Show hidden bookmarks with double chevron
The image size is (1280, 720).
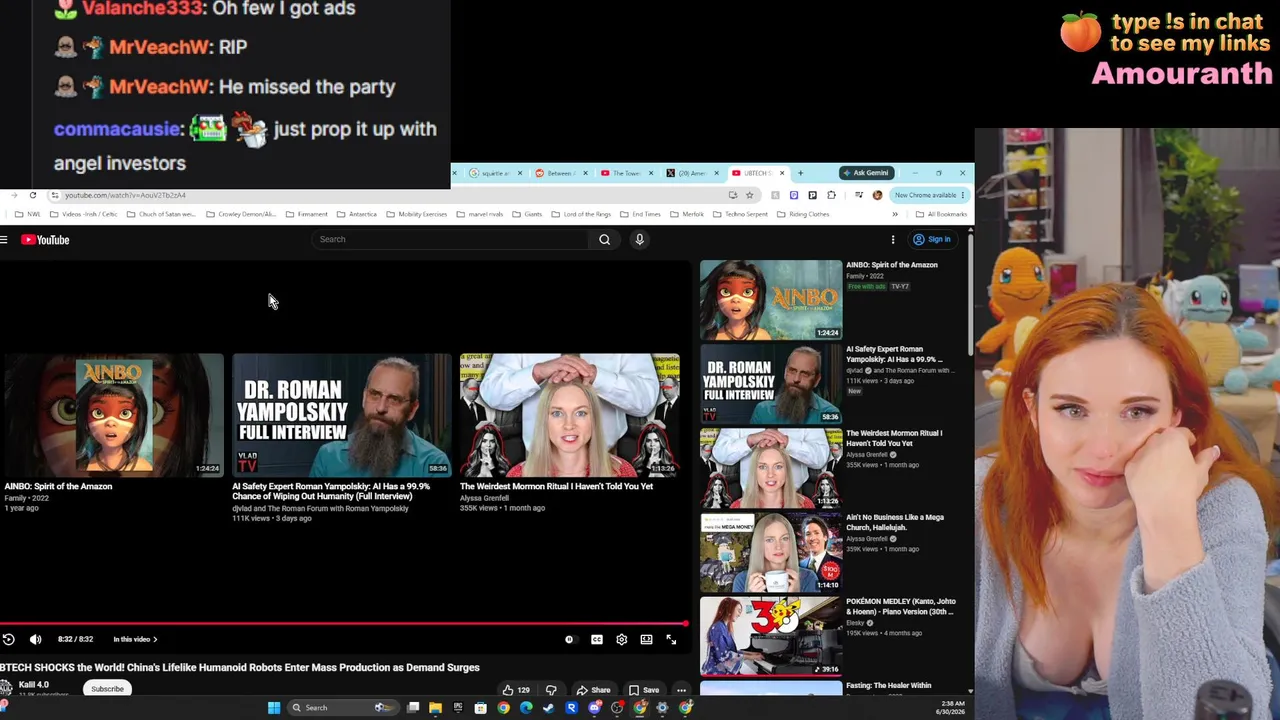[895, 214]
